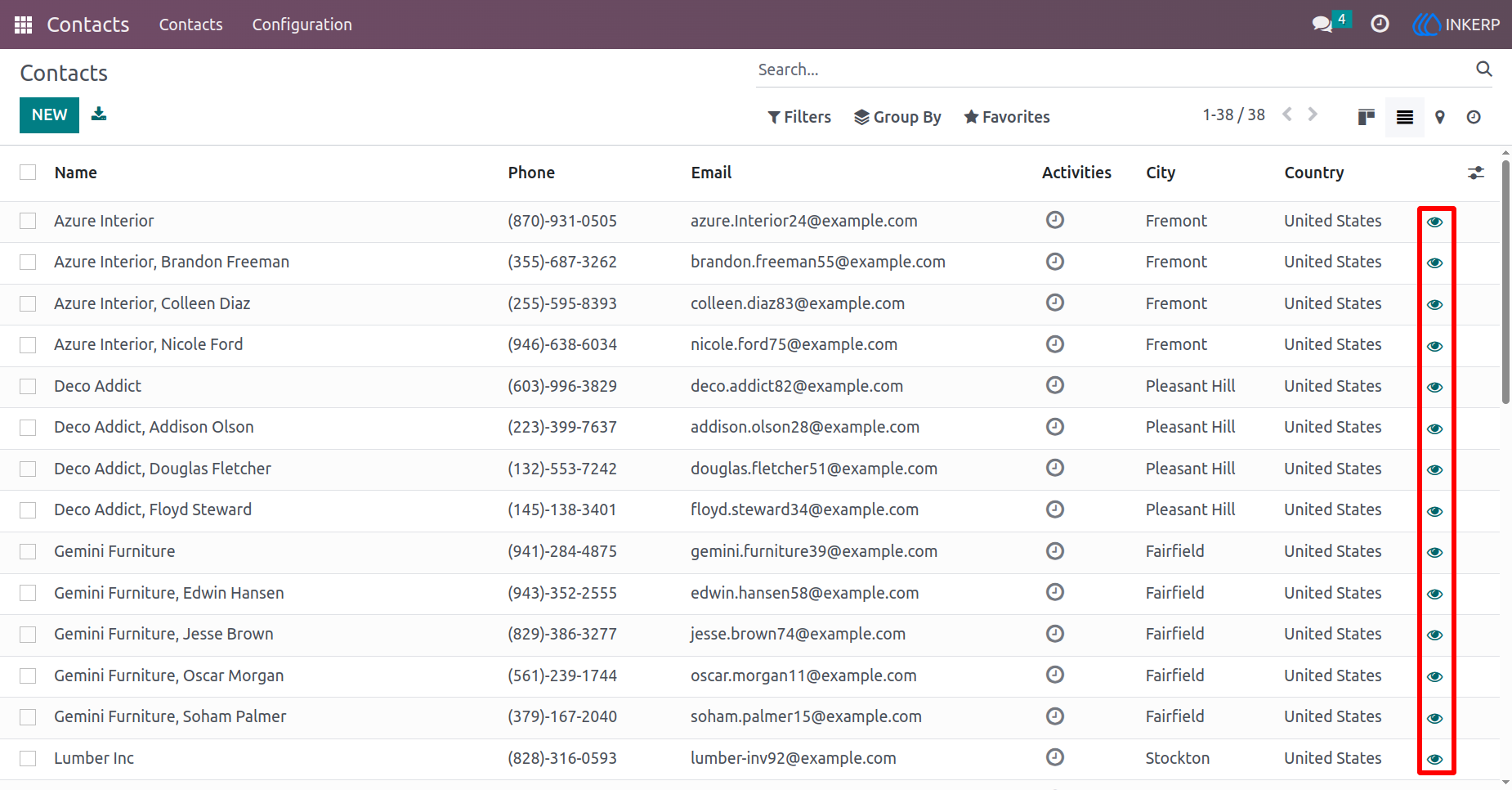Open activity clock for Deco Addict row

[1055, 385]
